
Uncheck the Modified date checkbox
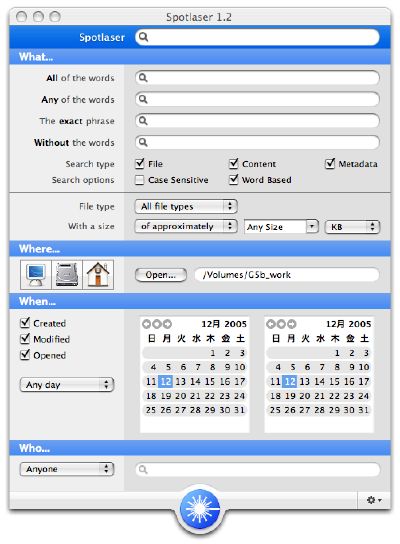coord(25,339)
